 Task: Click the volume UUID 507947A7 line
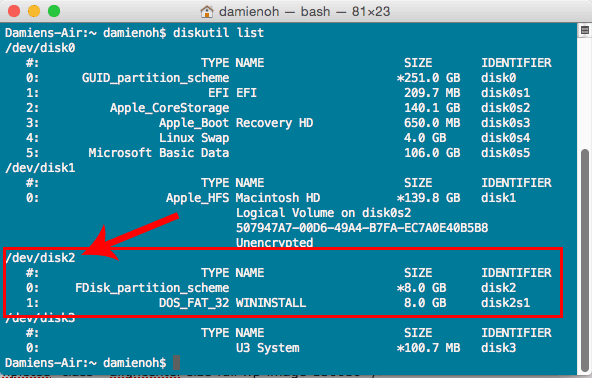point(362,228)
